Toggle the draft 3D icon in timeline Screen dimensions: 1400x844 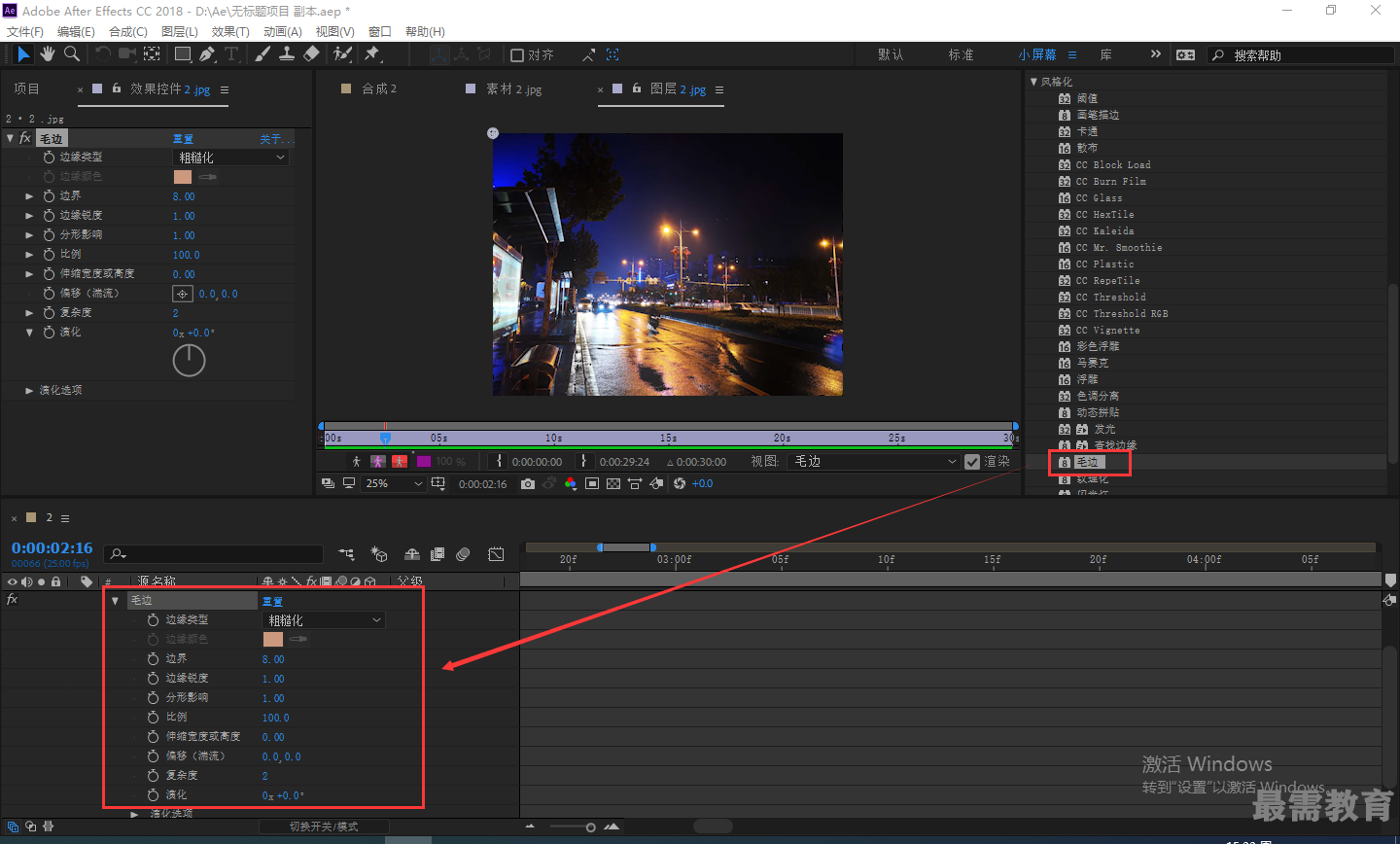point(379,554)
